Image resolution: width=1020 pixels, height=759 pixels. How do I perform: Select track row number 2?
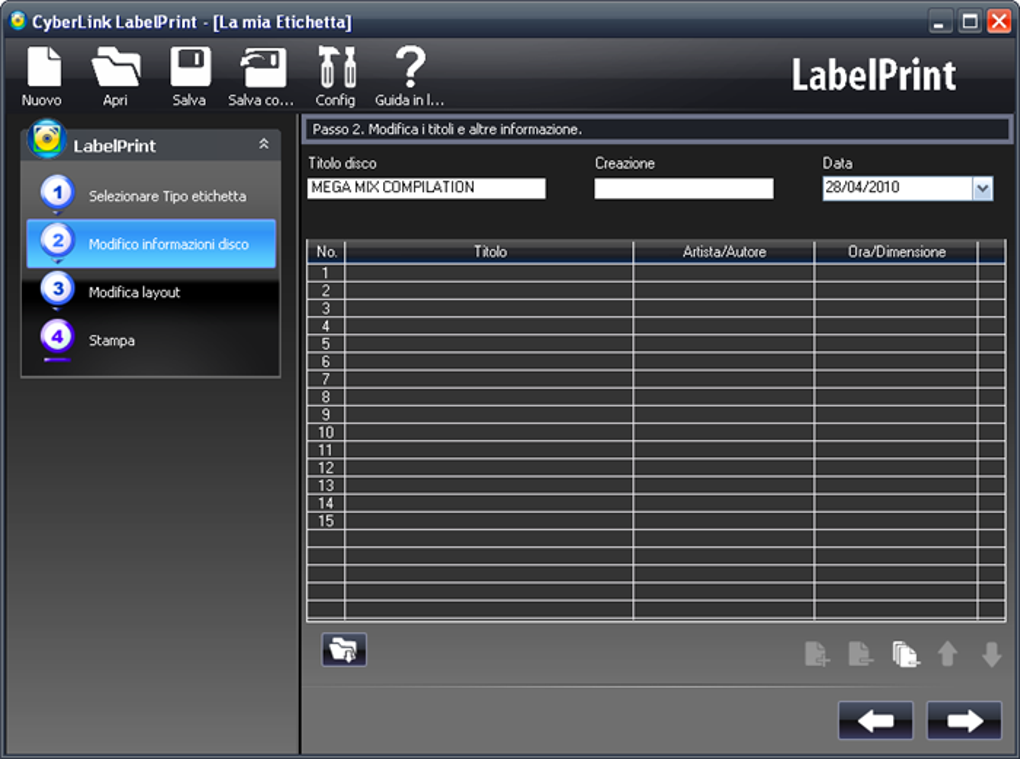pyautogui.click(x=656, y=291)
